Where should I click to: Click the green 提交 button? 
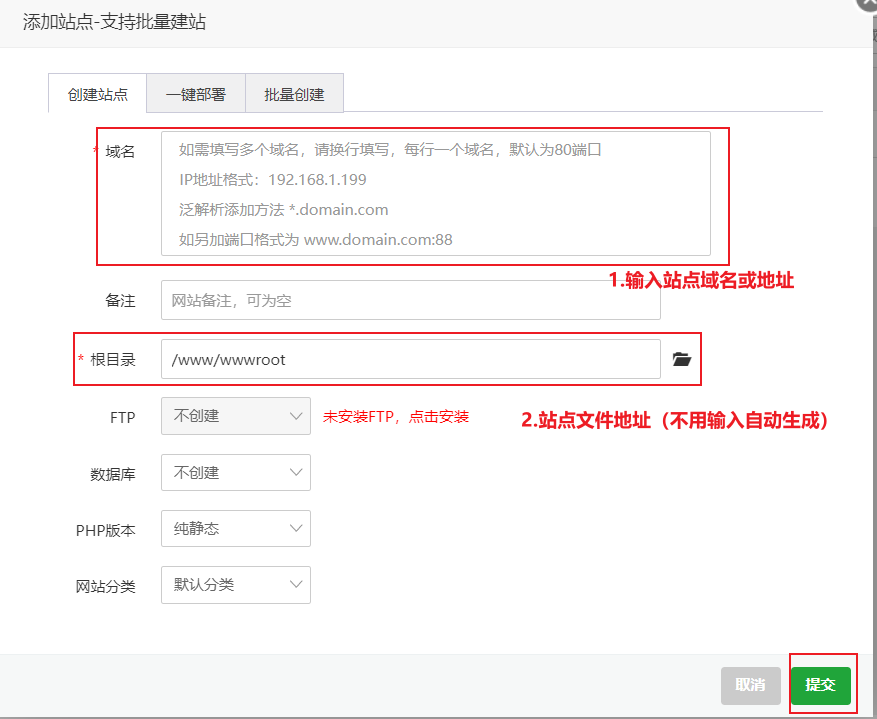(x=820, y=685)
